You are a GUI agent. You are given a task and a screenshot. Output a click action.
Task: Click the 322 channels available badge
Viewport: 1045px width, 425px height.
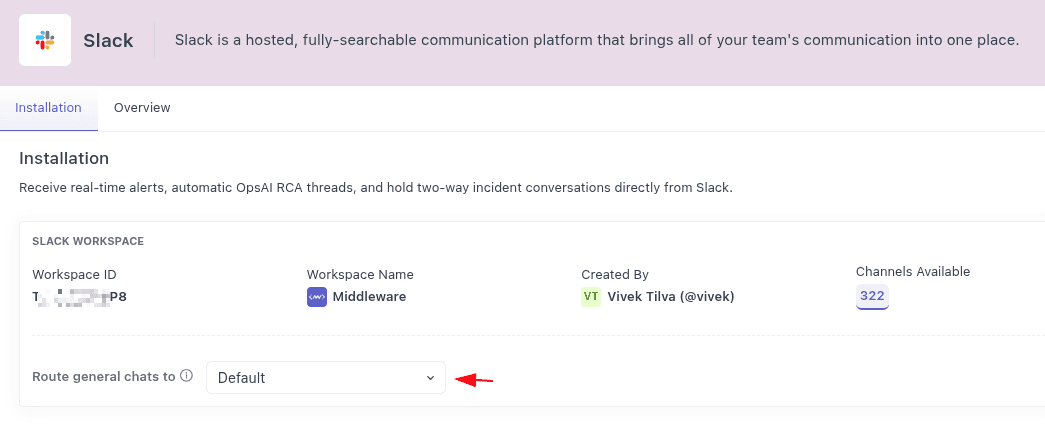[x=872, y=296]
